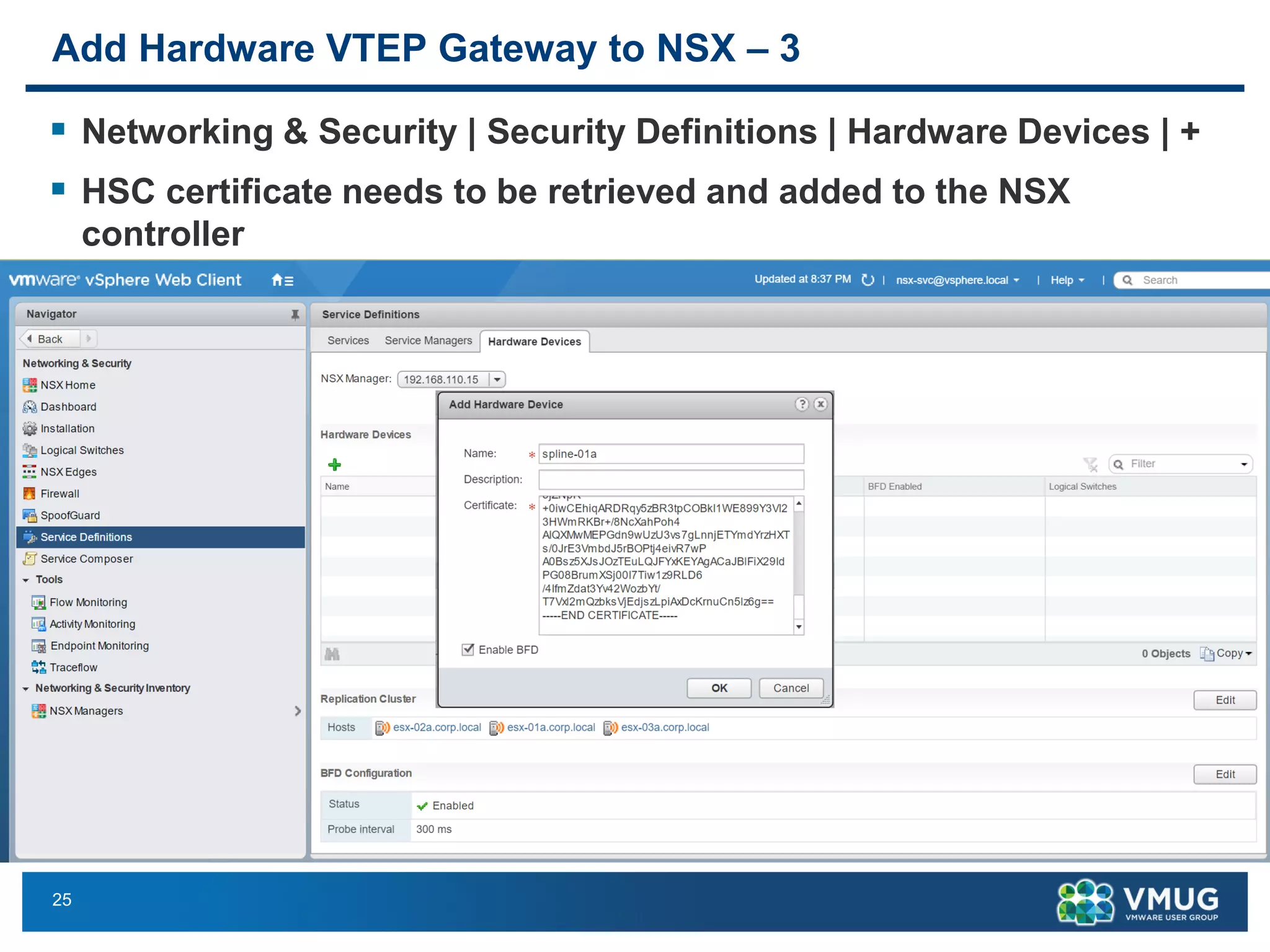Click the forward navigation arrow button
This screenshot has height=952, width=1270.
89,339
